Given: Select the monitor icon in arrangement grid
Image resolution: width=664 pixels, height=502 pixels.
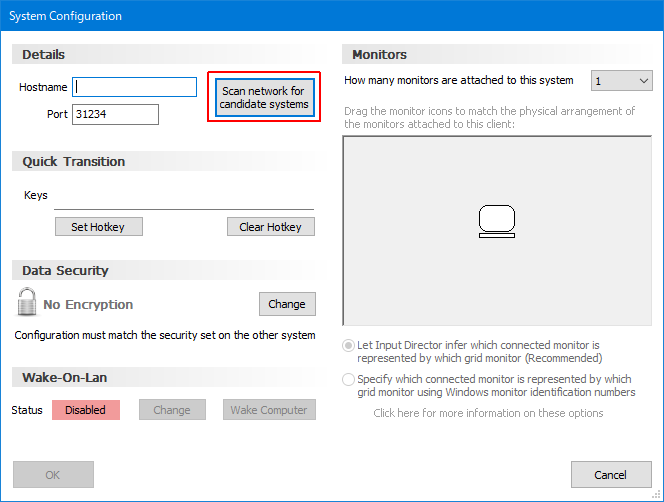Looking at the screenshot, I should coord(496,220).
